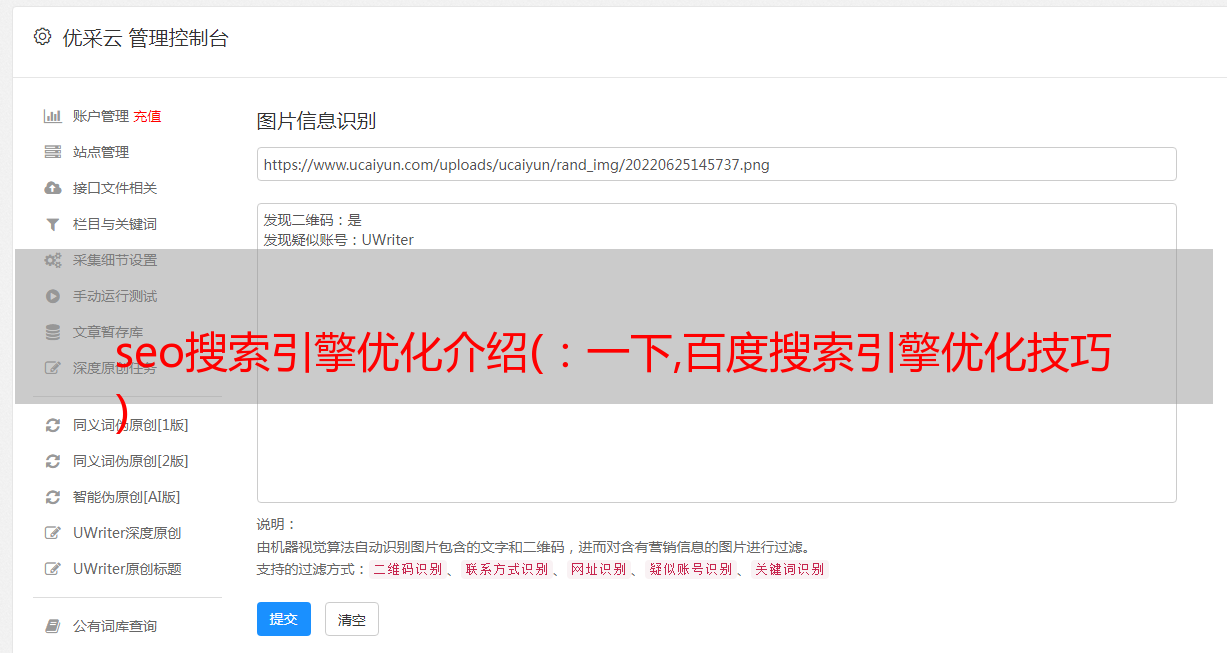Click the gear icon beside 优采云 管理控制台
This screenshot has height=653, width=1227.
42,37
